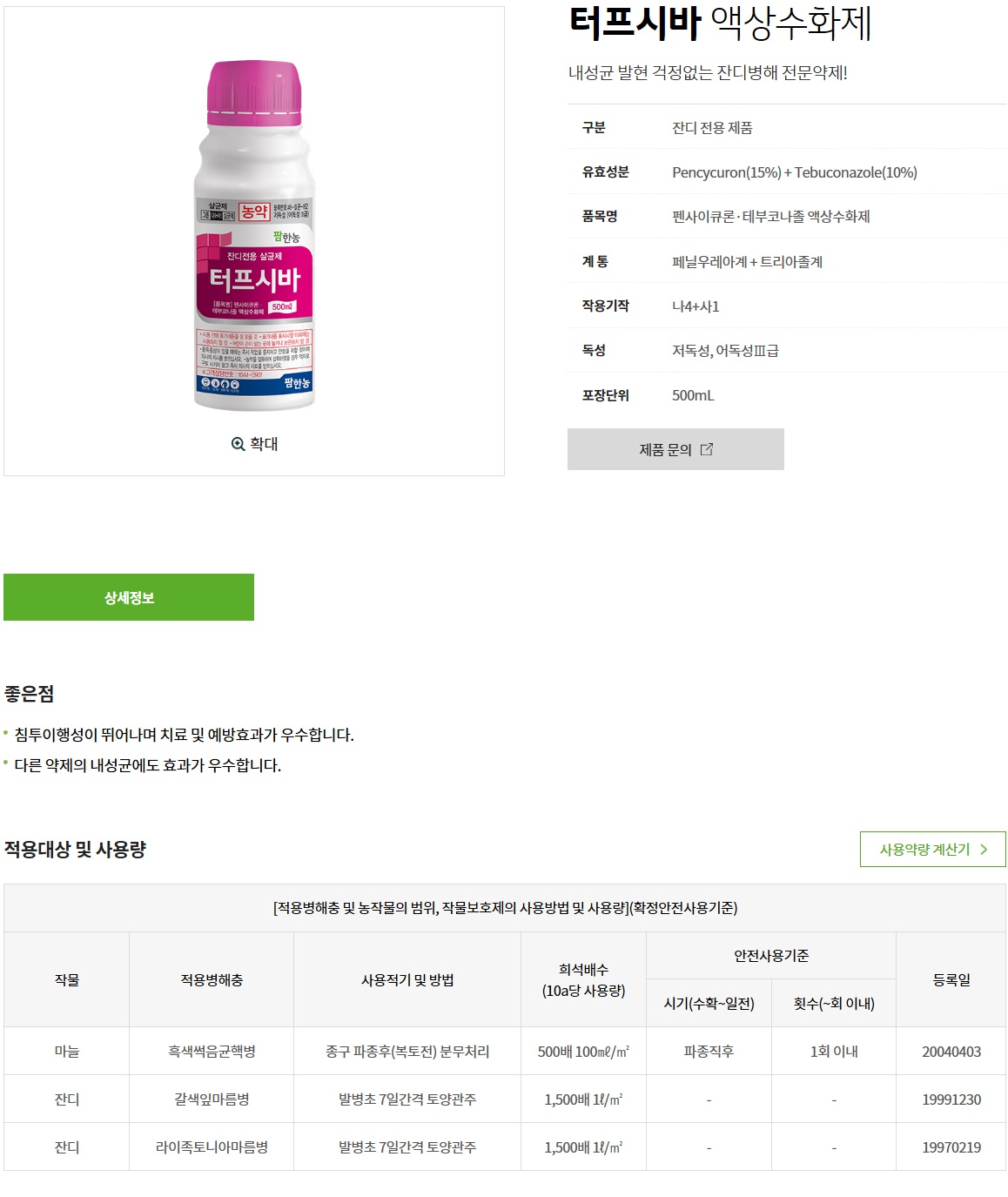Click the chevron arrow on 사용약량 계산기

(x=984, y=850)
